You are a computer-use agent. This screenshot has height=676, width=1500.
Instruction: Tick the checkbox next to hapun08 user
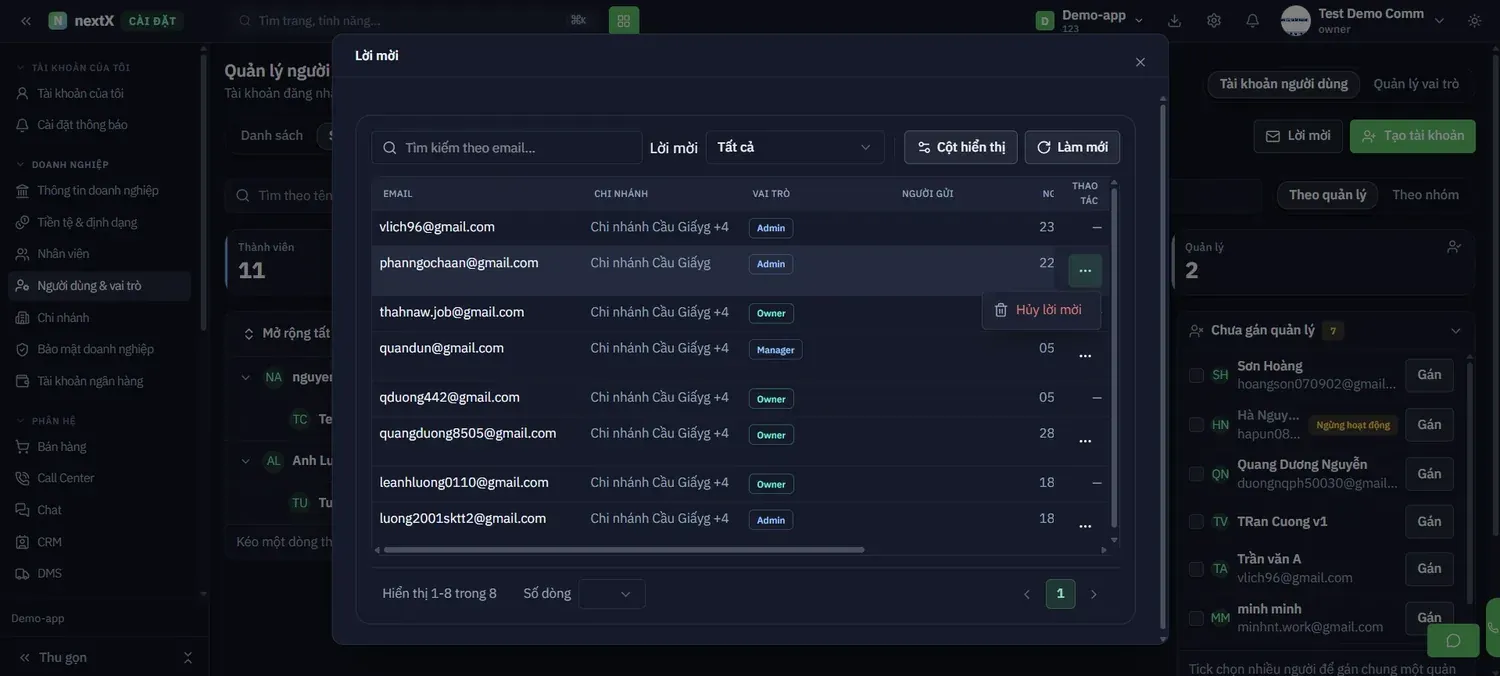click(x=1196, y=425)
